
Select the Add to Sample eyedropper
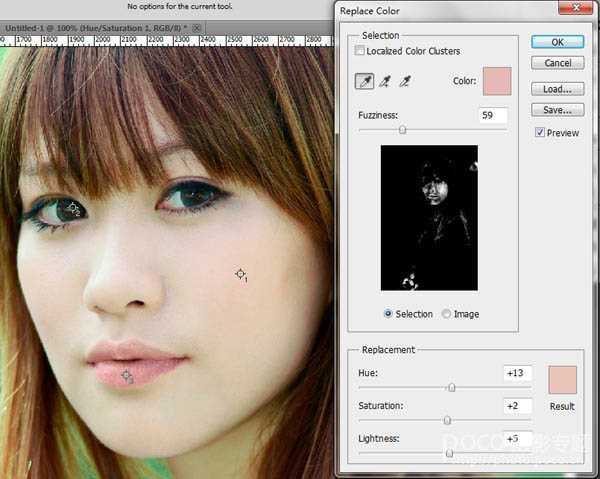pyautogui.click(x=385, y=82)
